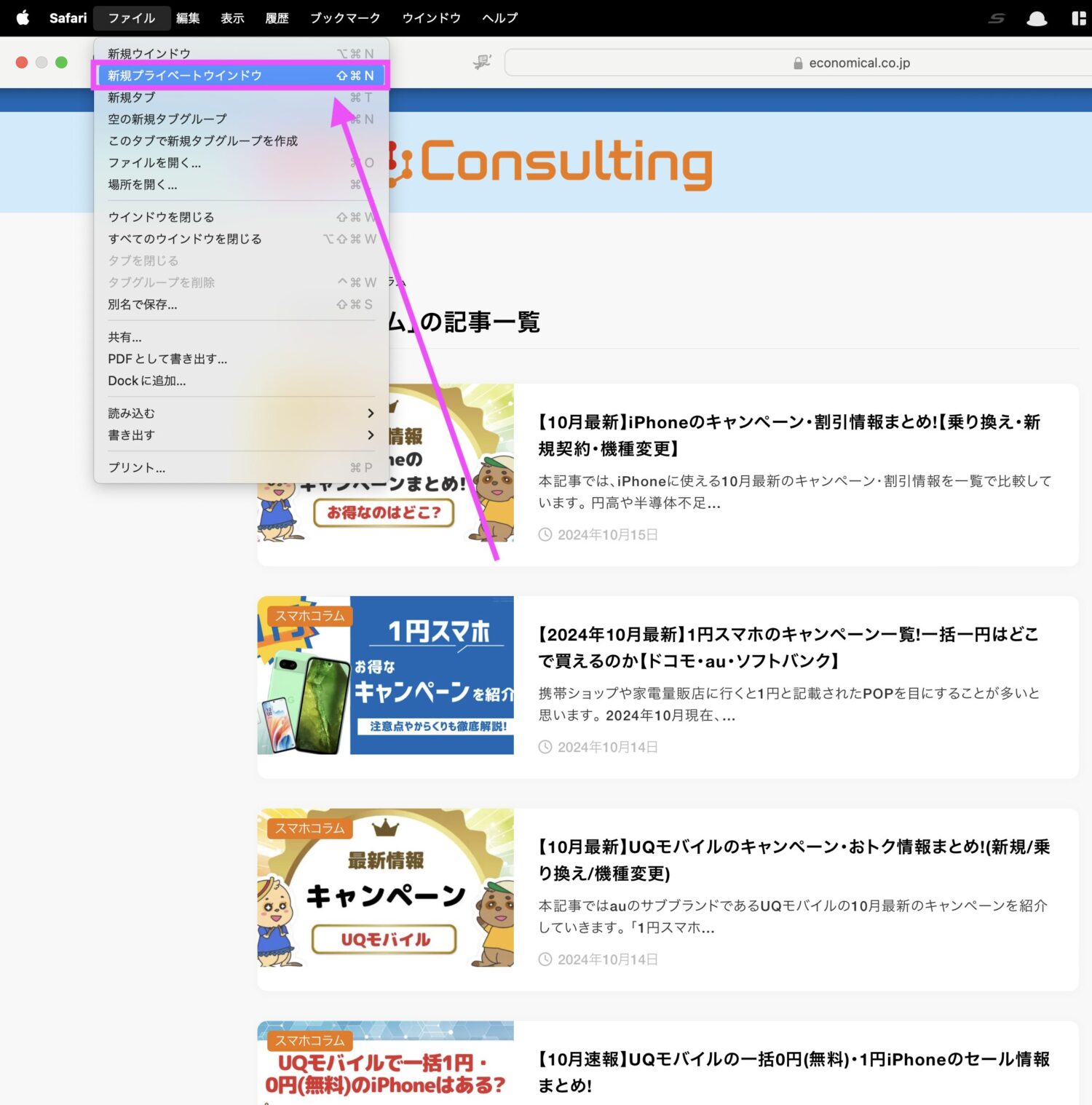Open the ウインドウ menu
The height and width of the screenshot is (1105, 1092).
(x=431, y=17)
